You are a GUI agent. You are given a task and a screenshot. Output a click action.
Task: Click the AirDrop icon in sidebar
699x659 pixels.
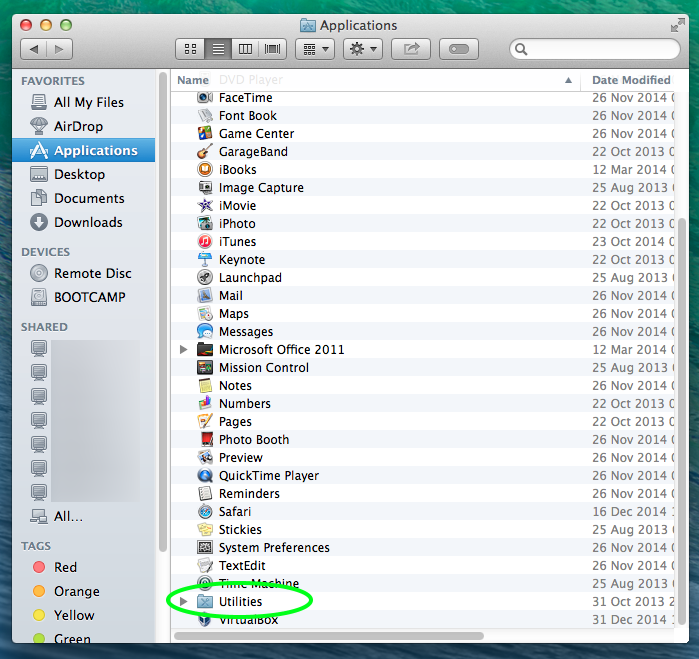(39, 127)
